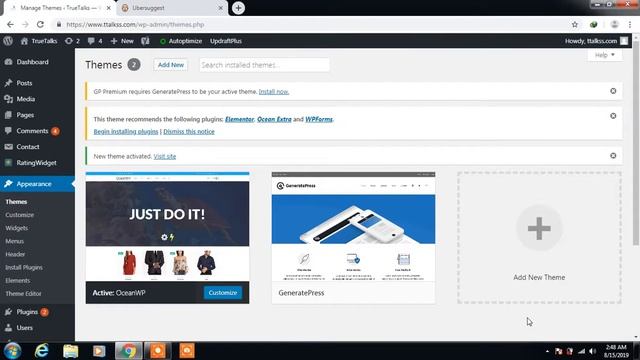The height and width of the screenshot is (360, 640).
Task: Dismiss the New theme activated notice
Action: [613, 156]
